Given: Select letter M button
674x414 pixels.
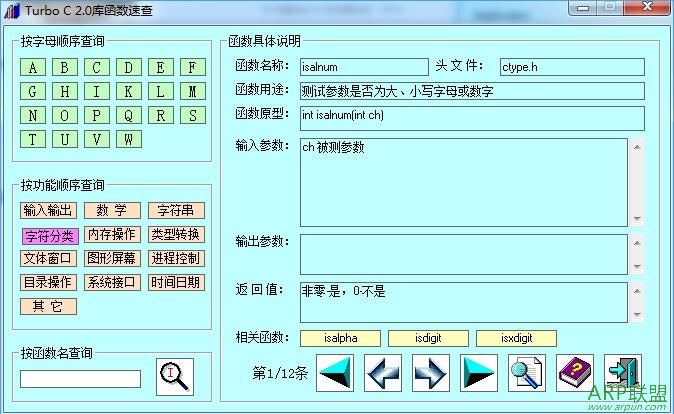Looking at the screenshot, I should (x=193, y=91).
